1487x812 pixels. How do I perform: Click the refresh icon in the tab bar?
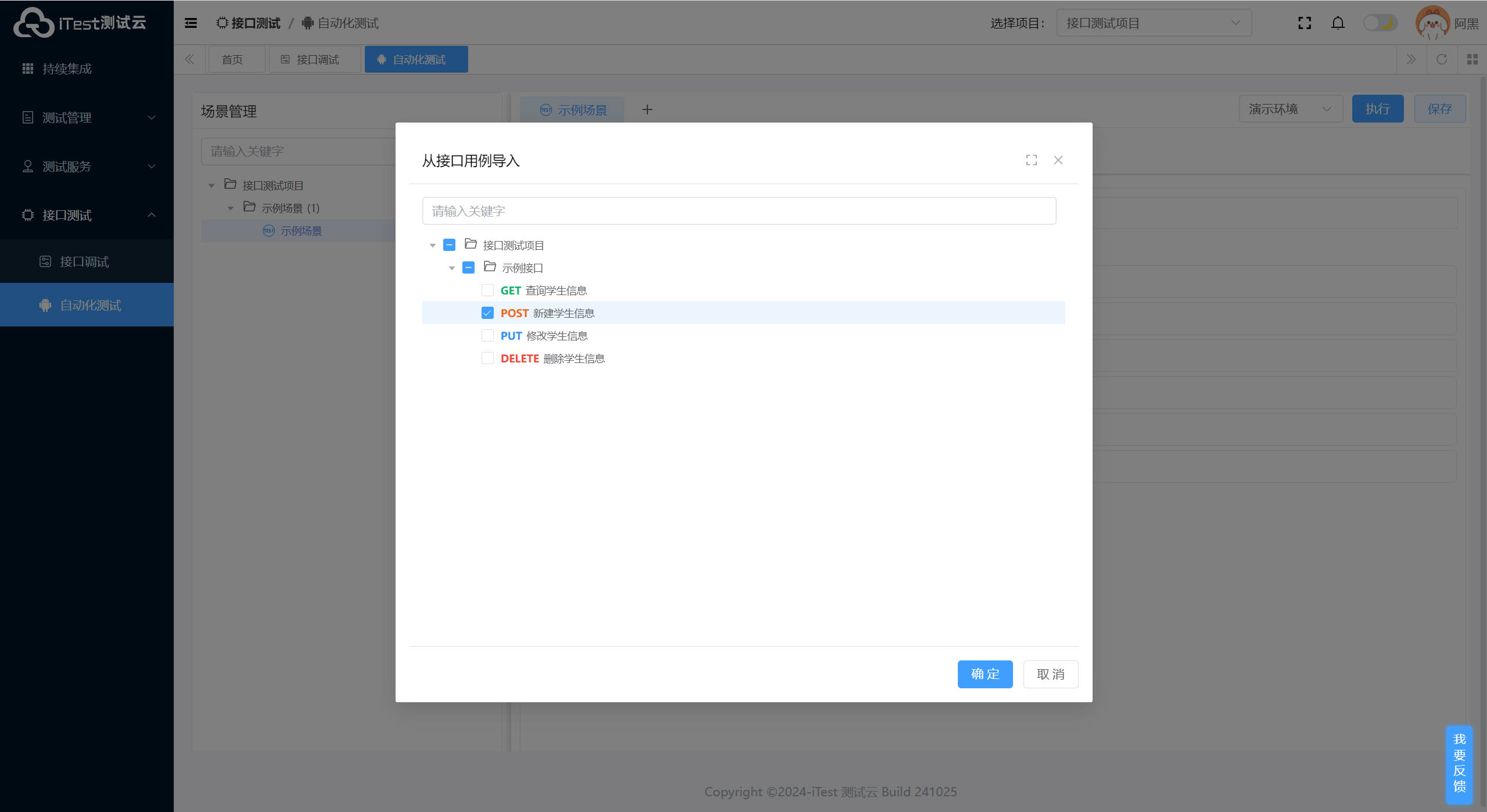pyautogui.click(x=1442, y=59)
